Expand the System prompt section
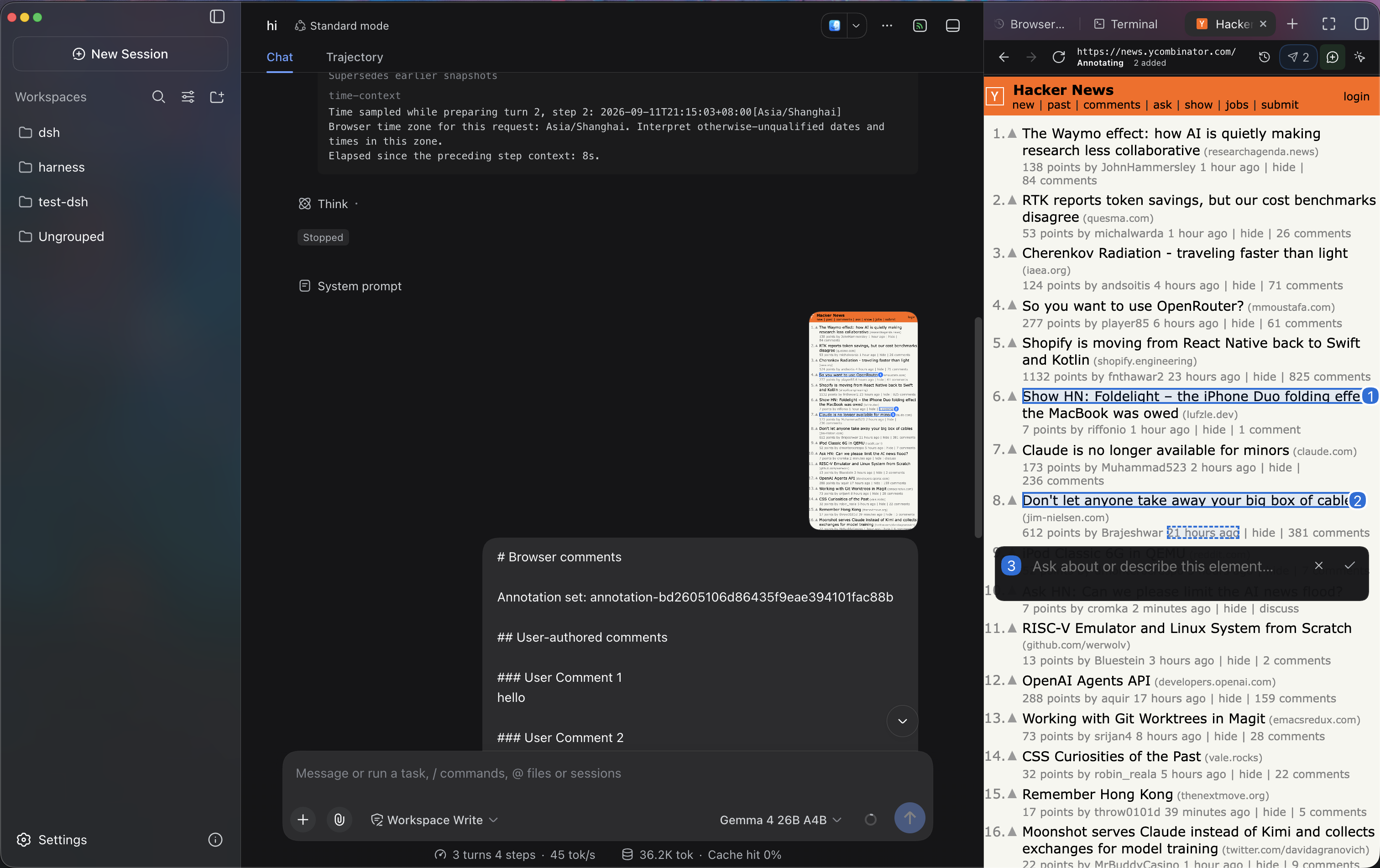The image size is (1380, 868). 350,286
